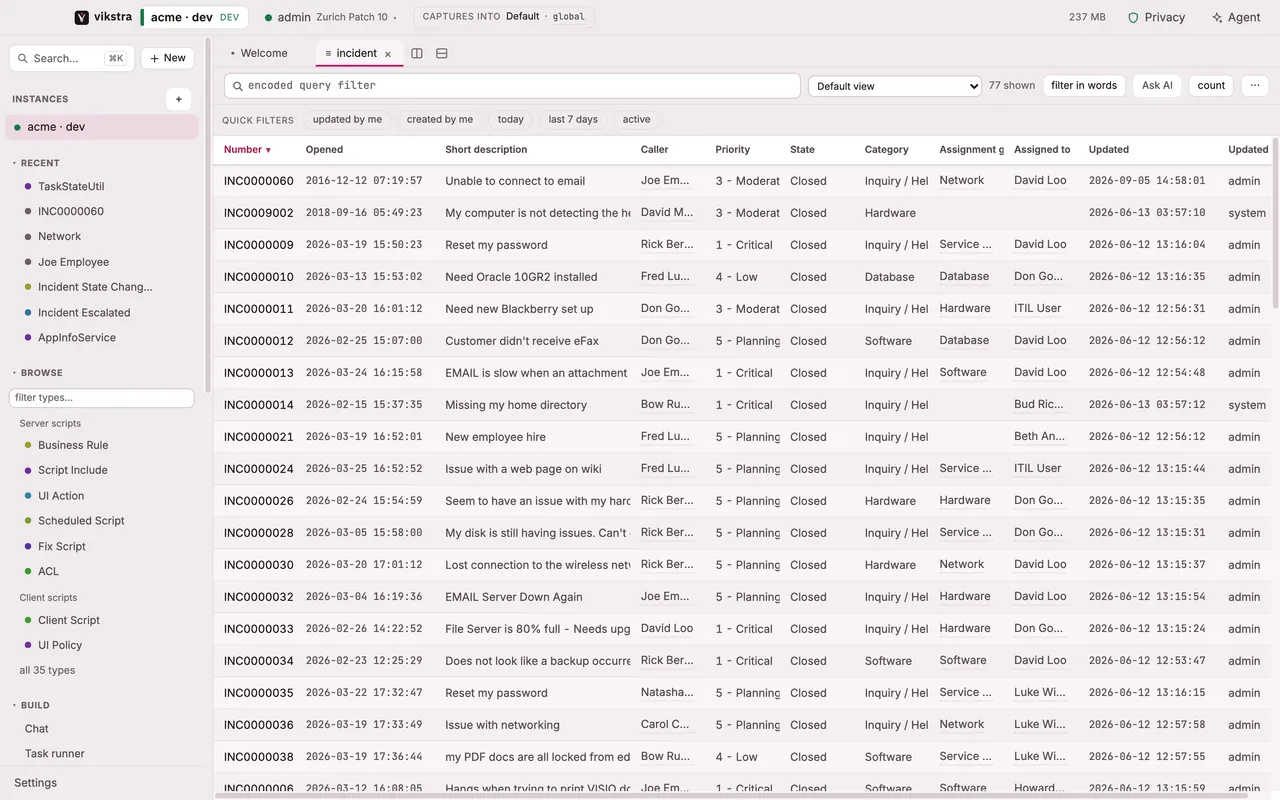The image size is (1280, 800).
Task: Open the Agent sparkle panel
Action: [1236, 17]
